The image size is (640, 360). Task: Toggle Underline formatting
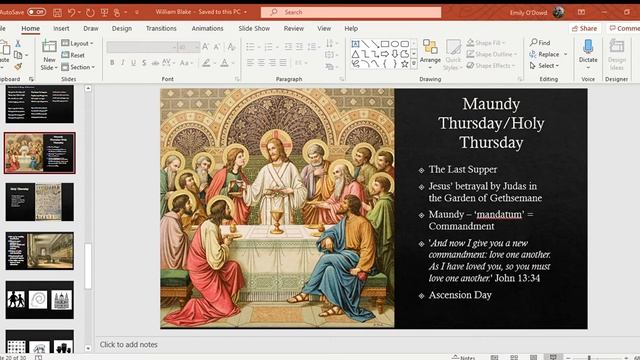pos(133,63)
